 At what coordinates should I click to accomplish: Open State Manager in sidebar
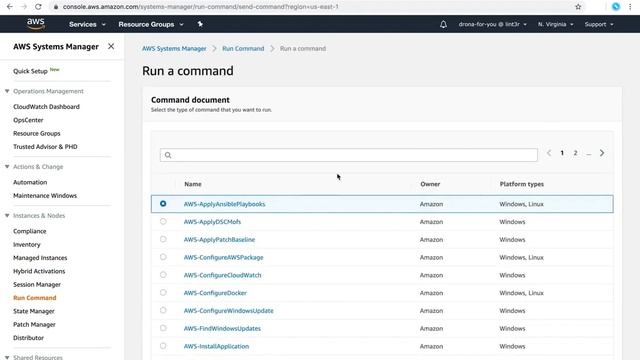point(33,311)
